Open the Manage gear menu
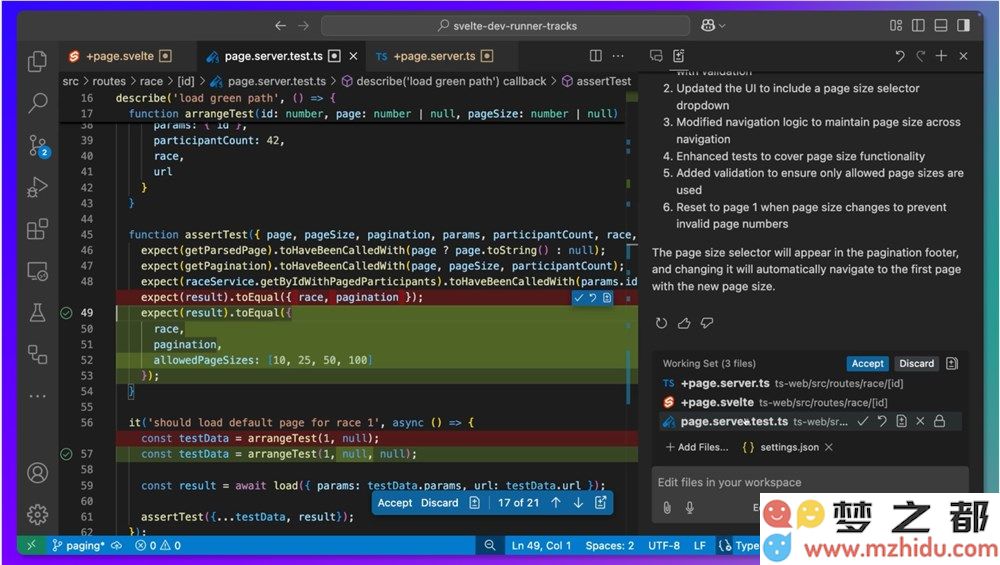 (38, 514)
